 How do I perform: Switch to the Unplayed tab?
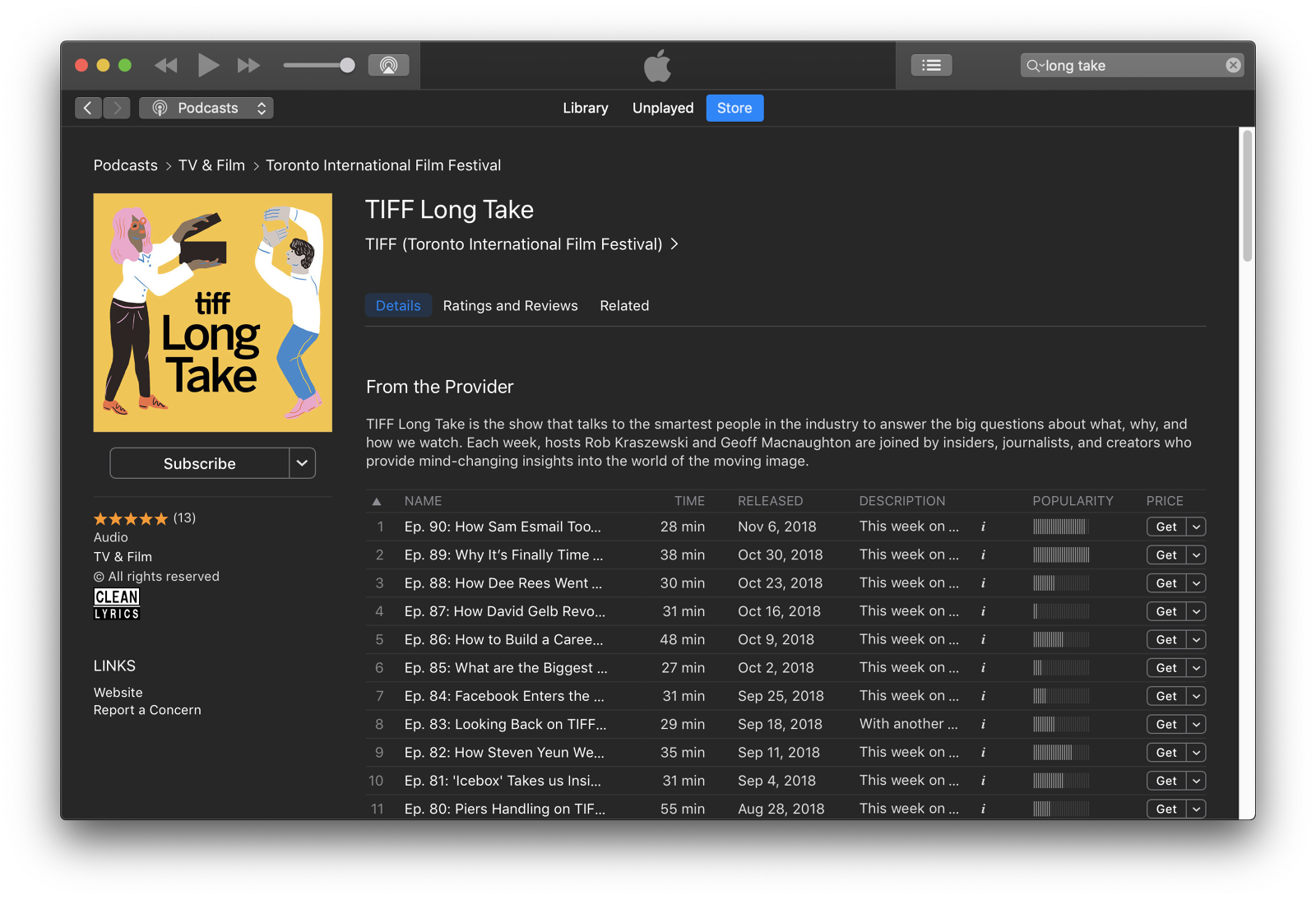point(663,108)
